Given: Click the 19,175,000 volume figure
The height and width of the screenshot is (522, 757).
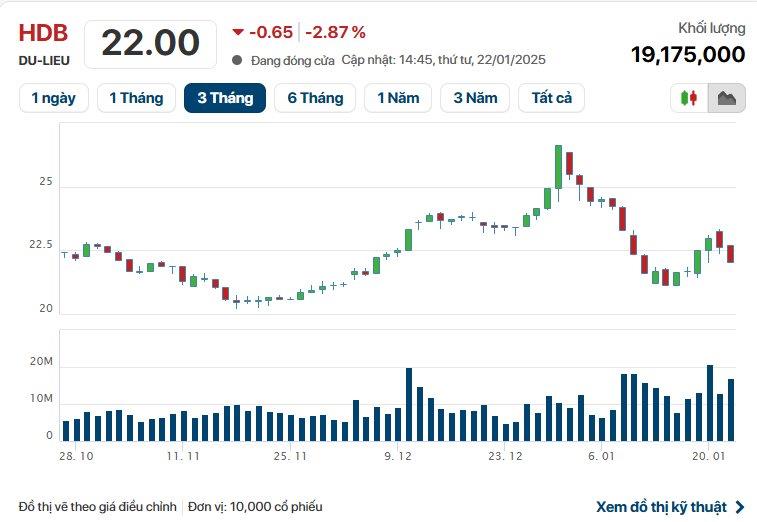Looking at the screenshot, I should pos(687,54).
